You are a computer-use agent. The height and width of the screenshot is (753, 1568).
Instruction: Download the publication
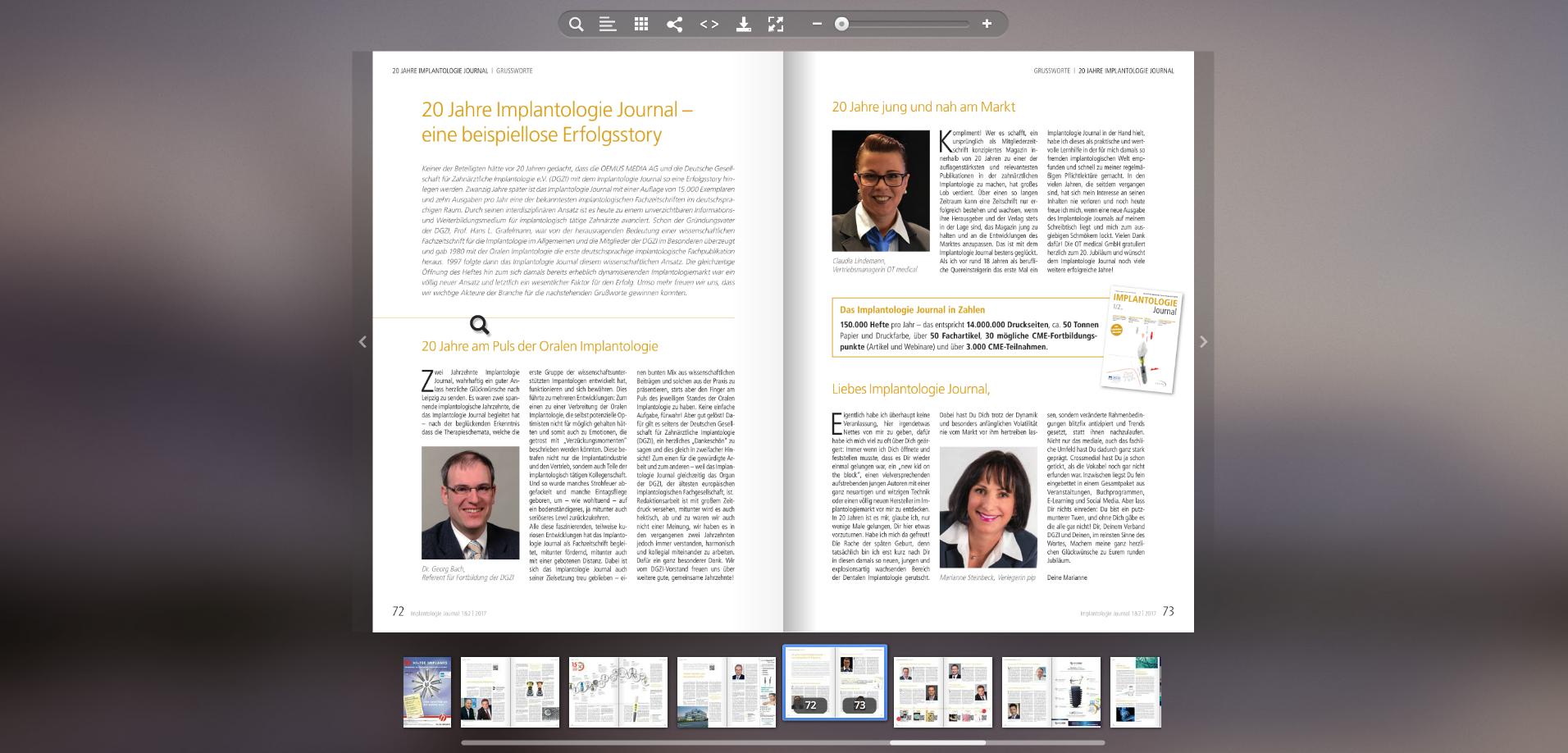click(743, 24)
